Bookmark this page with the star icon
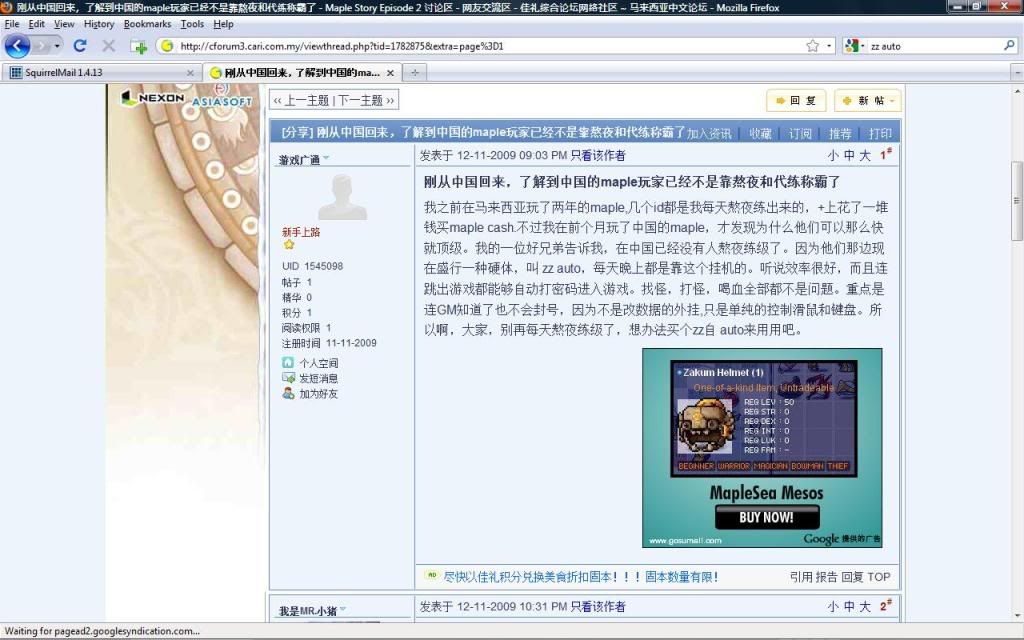The width and height of the screenshot is (1024, 640). pyautogui.click(x=812, y=46)
